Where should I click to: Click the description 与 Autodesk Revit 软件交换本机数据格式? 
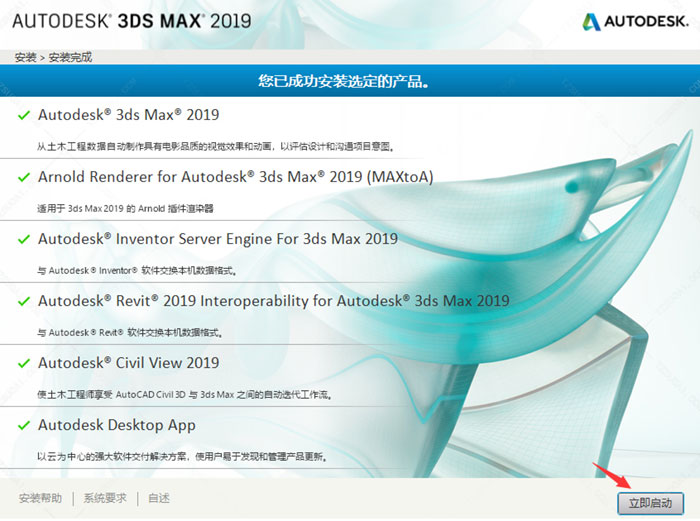click(129, 333)
